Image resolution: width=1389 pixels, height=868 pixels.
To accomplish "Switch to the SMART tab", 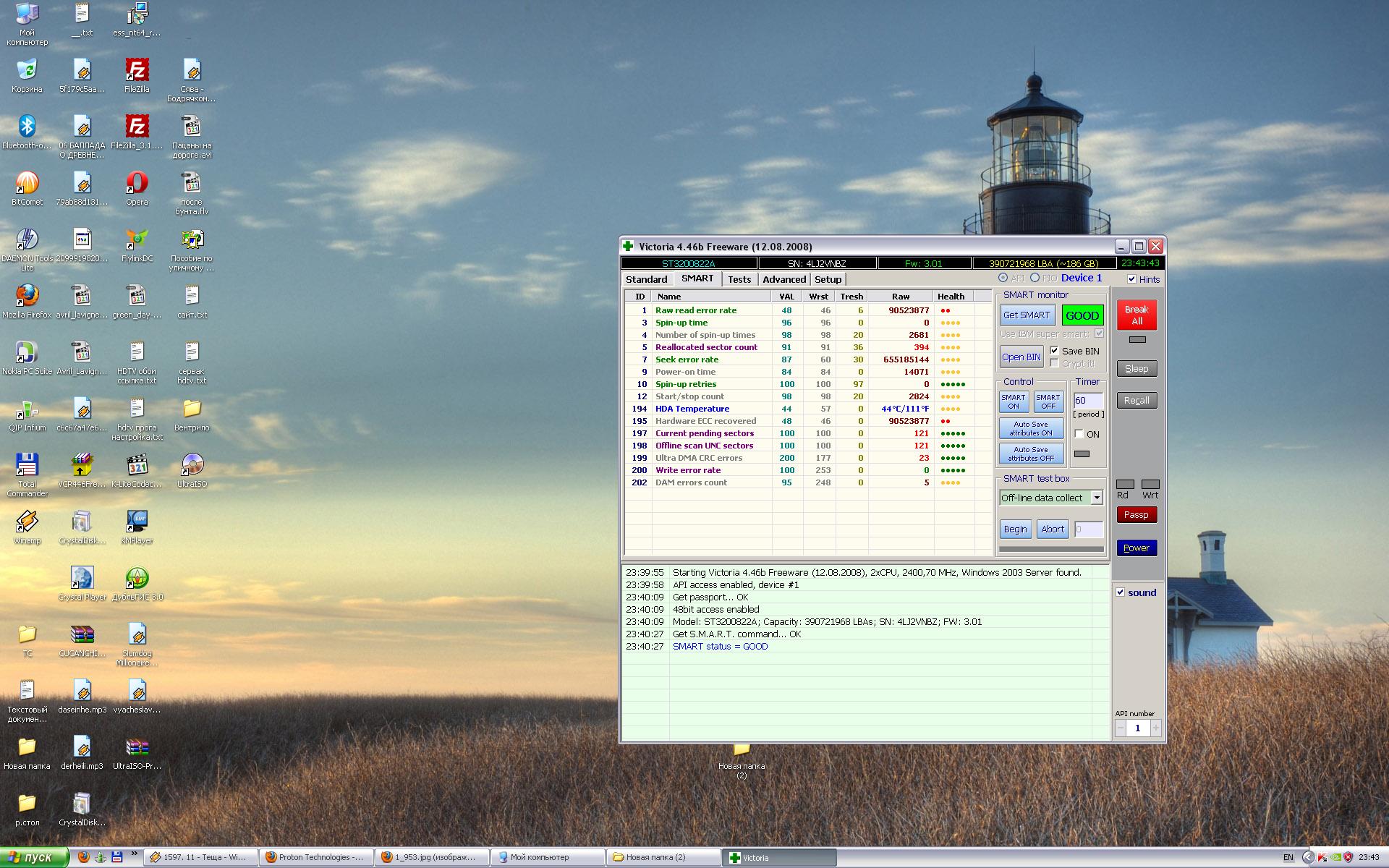I will (697, 278).
